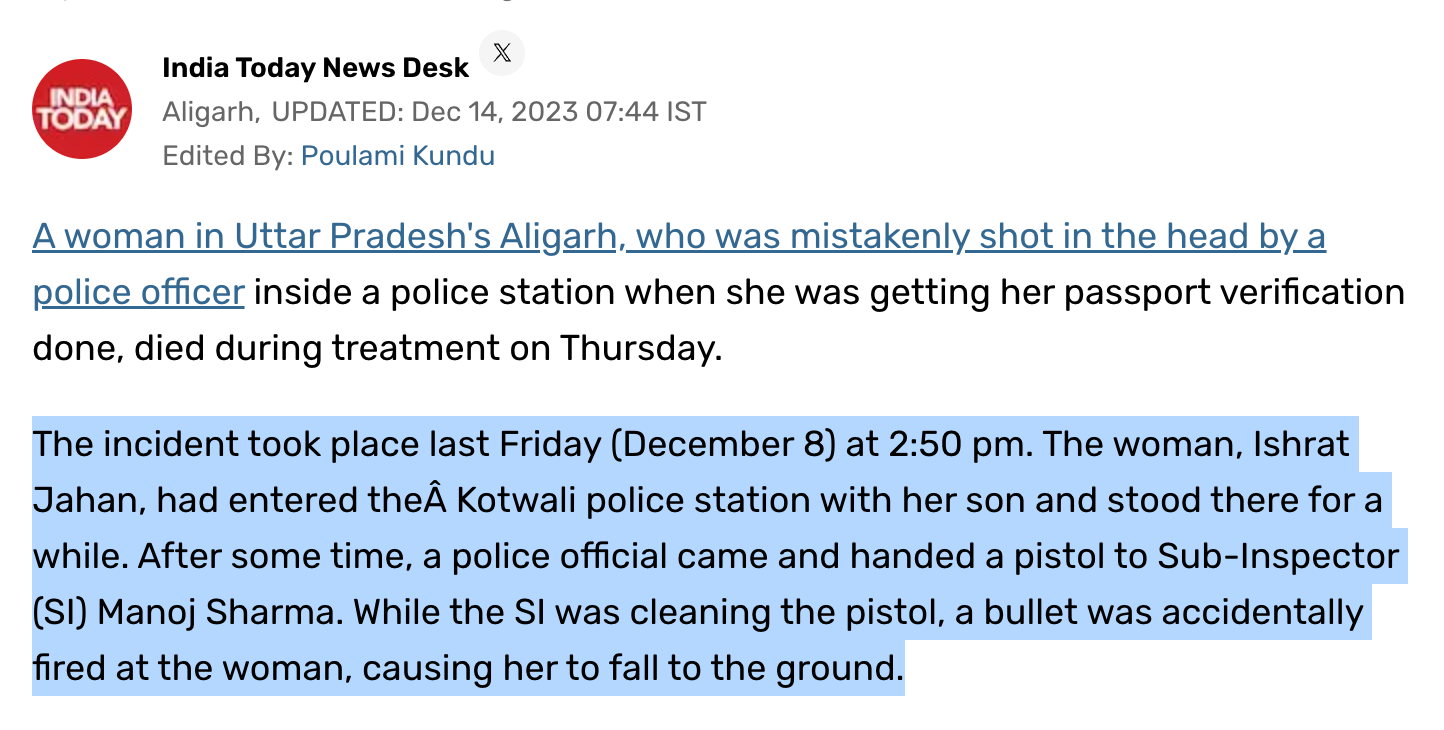Open editor Poulami Kundu's profile link
Screen dimensions: 1444x730
398,156
